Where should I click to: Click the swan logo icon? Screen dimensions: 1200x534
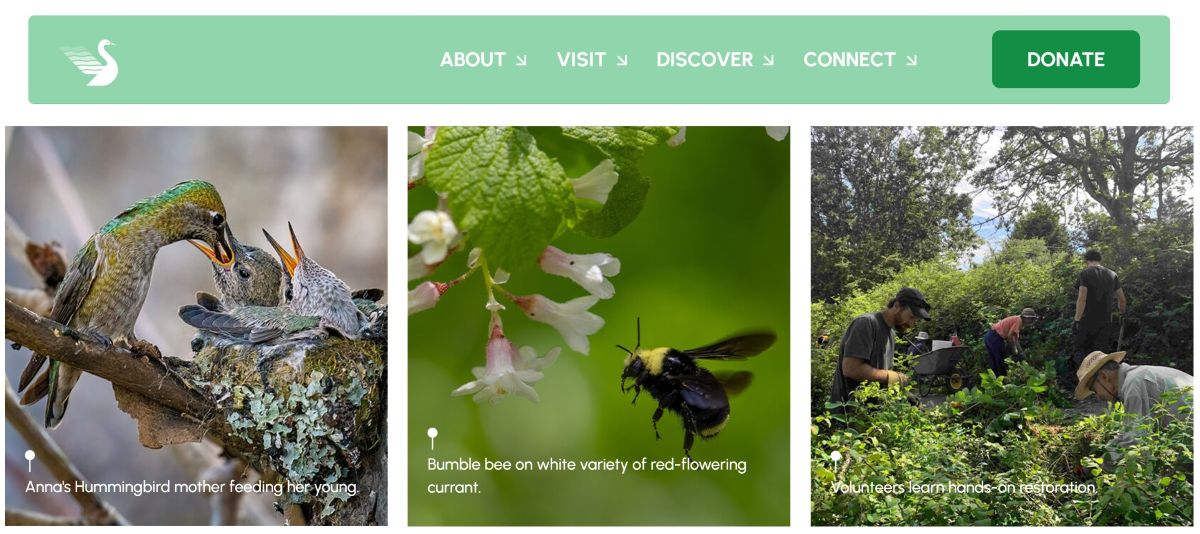click(89, 62)
